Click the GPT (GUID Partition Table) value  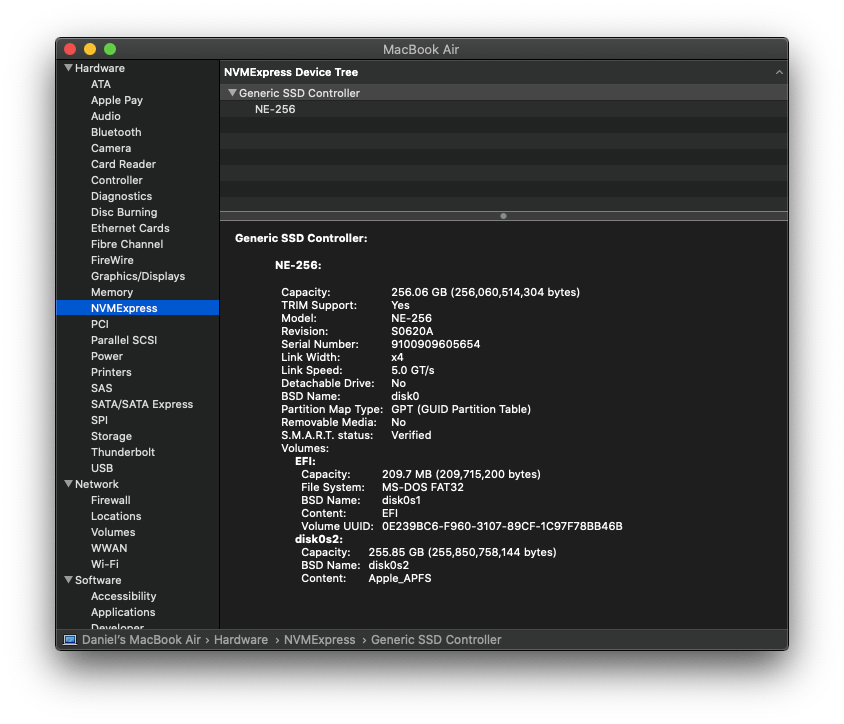pyautogui.click(x=461, y=409)
